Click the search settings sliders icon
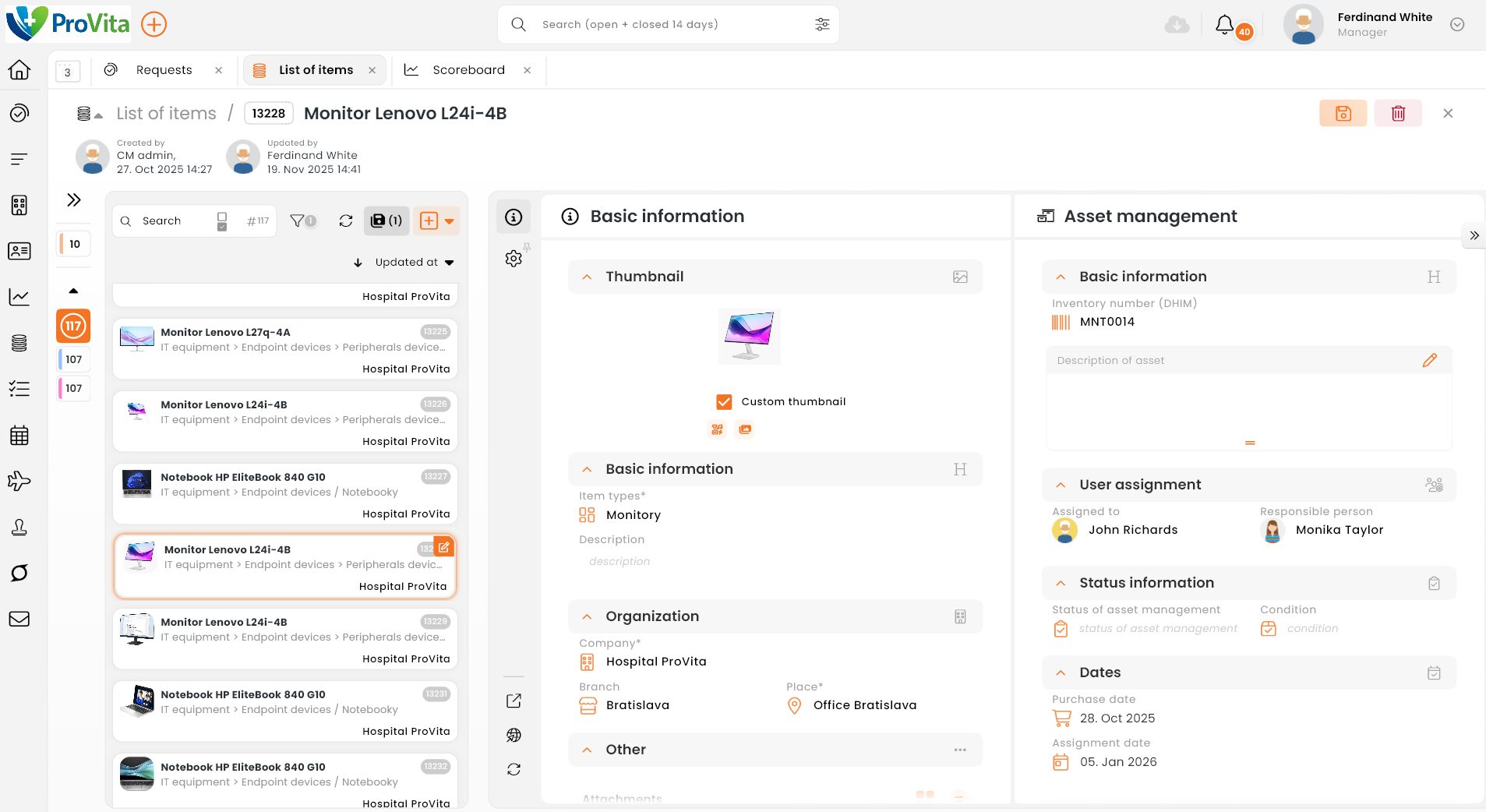 click(x=822, y=25)
